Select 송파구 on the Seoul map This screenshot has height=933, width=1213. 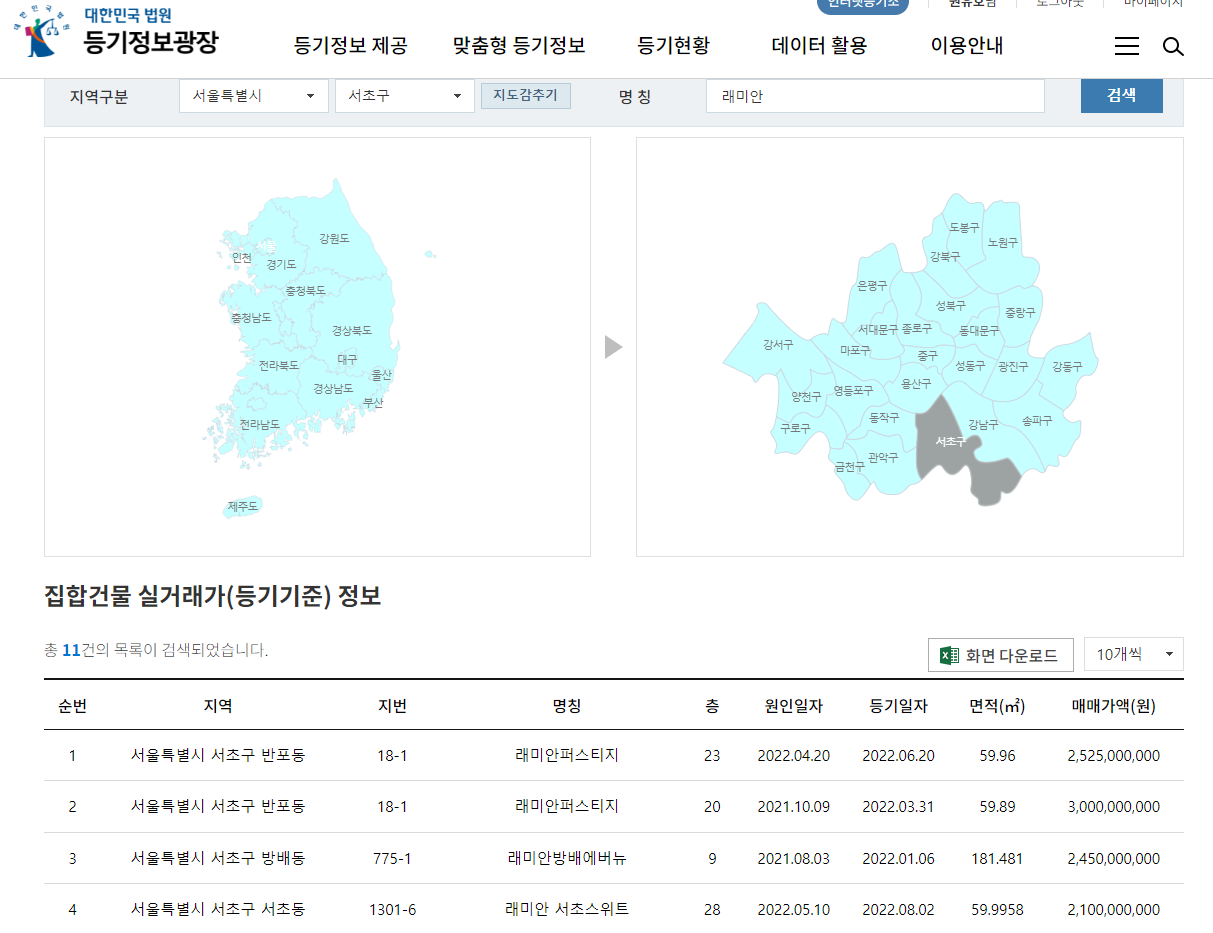[x=1037, y=421]
